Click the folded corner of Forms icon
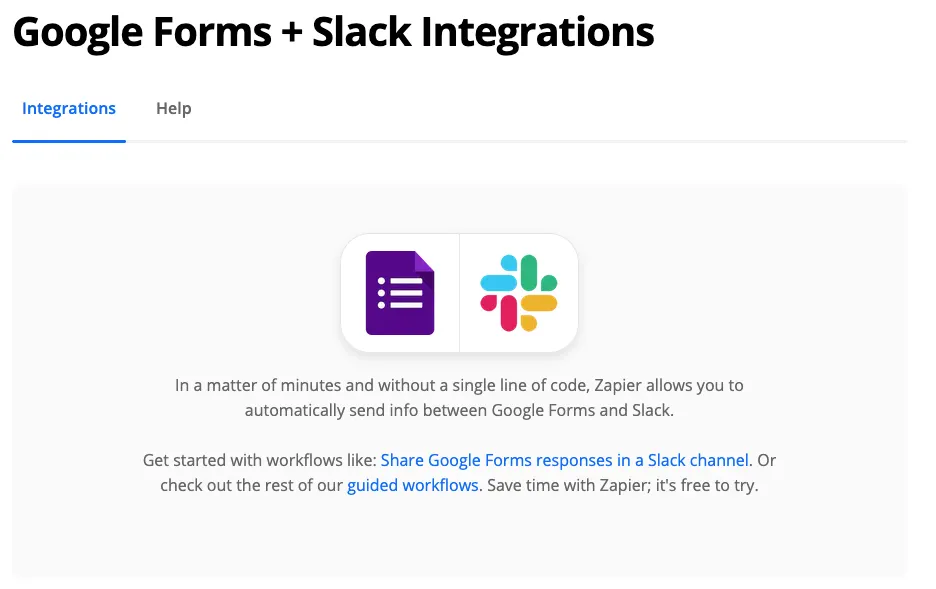This screenshot has width=936, height=589. tap(424, 261)
